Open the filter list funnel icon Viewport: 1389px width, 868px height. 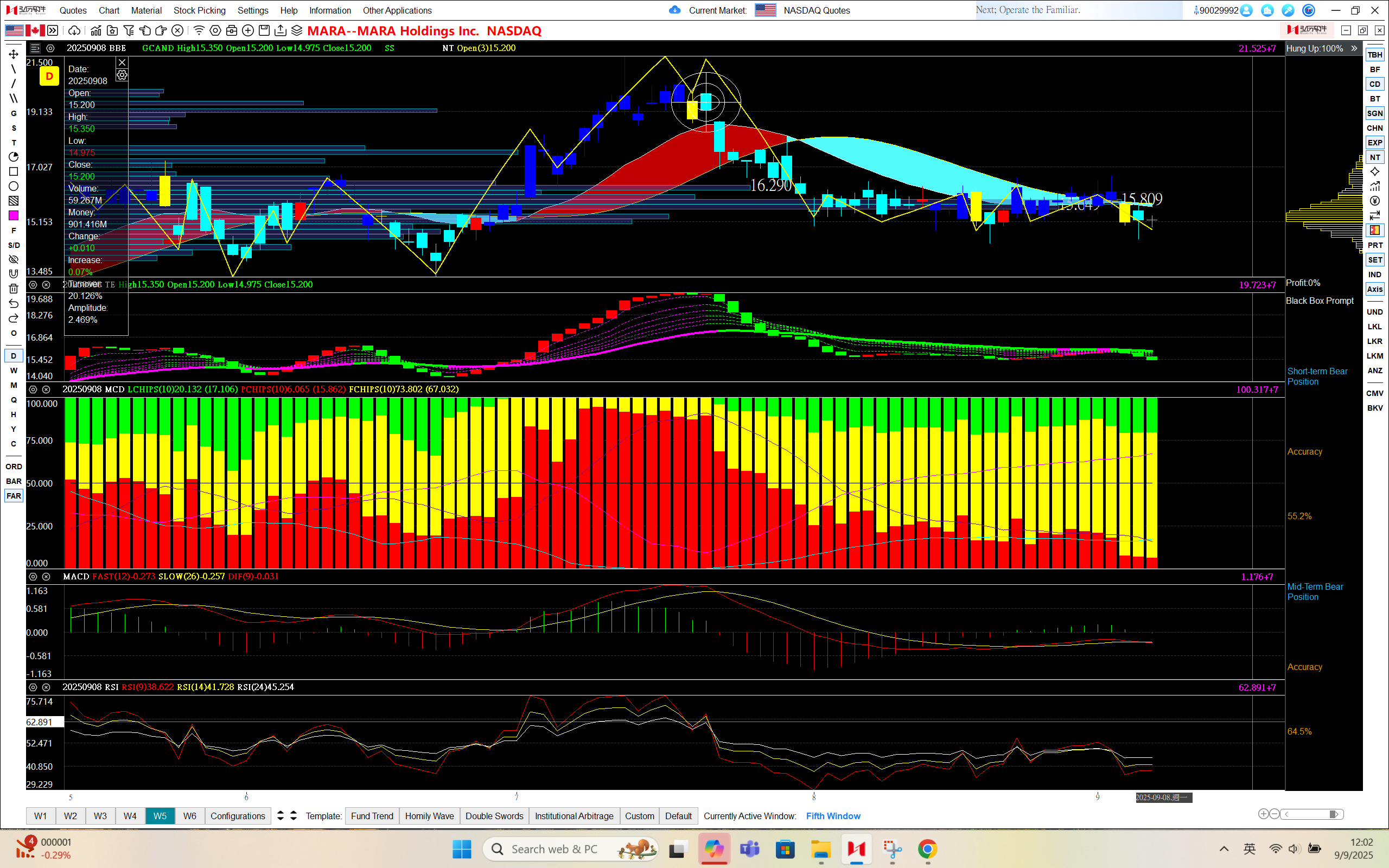click(129, 31)
